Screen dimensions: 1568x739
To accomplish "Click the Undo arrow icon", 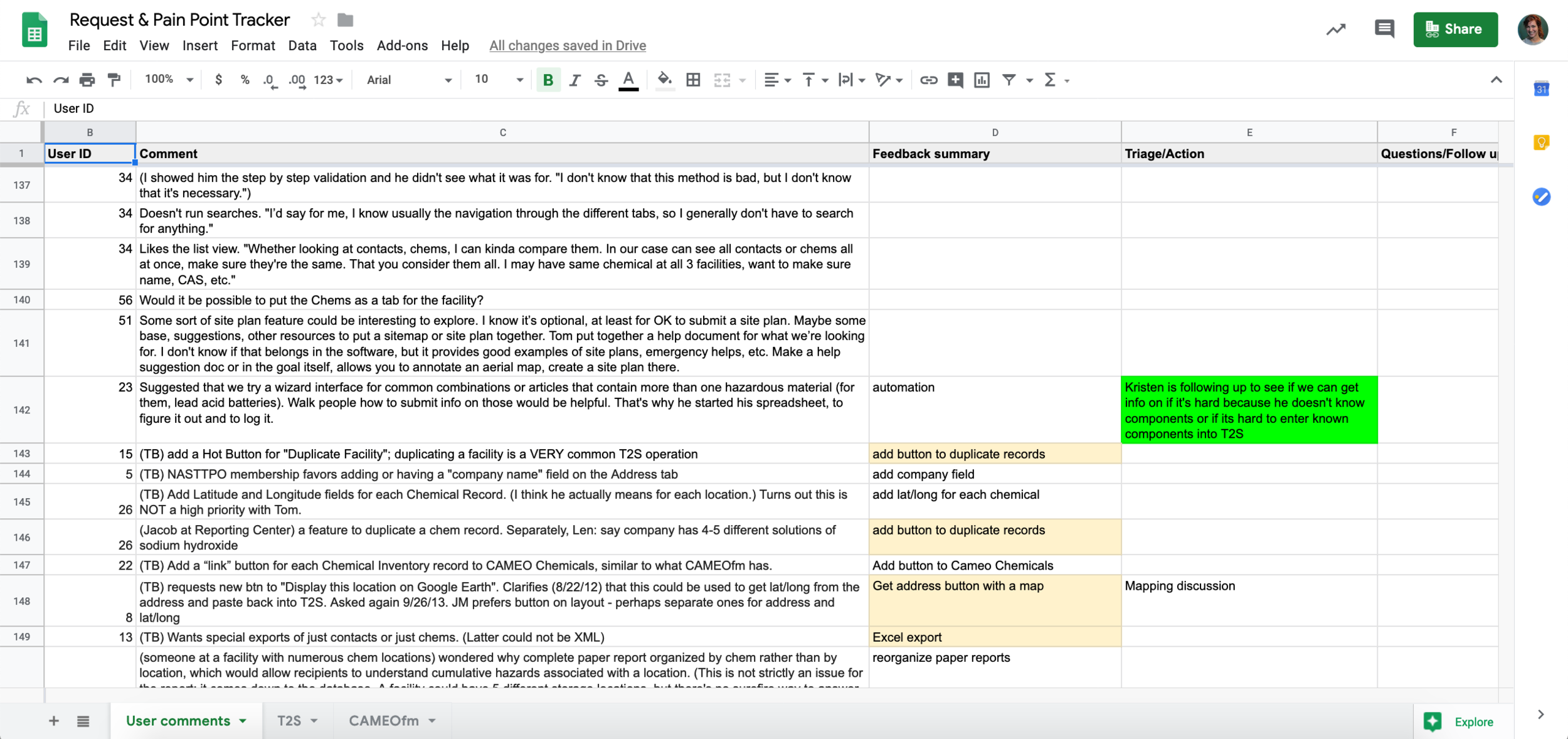I will pyautogui.click(x=34, y=80).
